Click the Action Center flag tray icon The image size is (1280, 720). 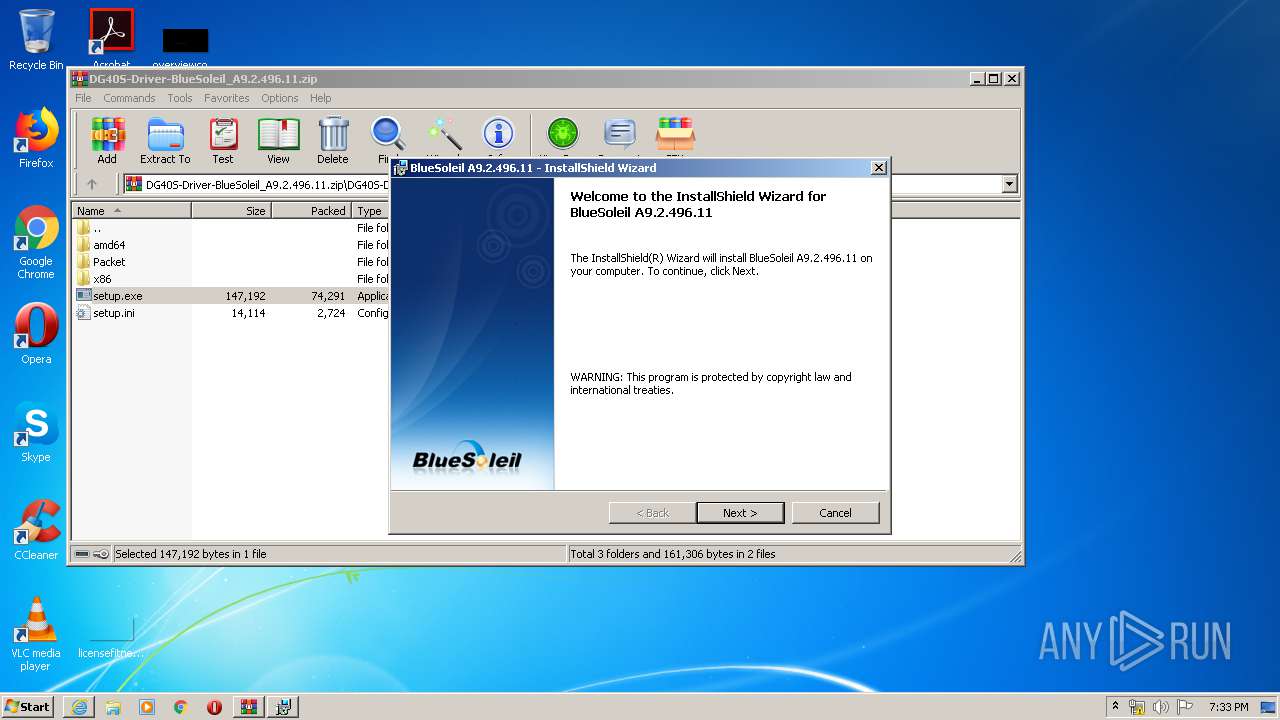pos(1184,707)
